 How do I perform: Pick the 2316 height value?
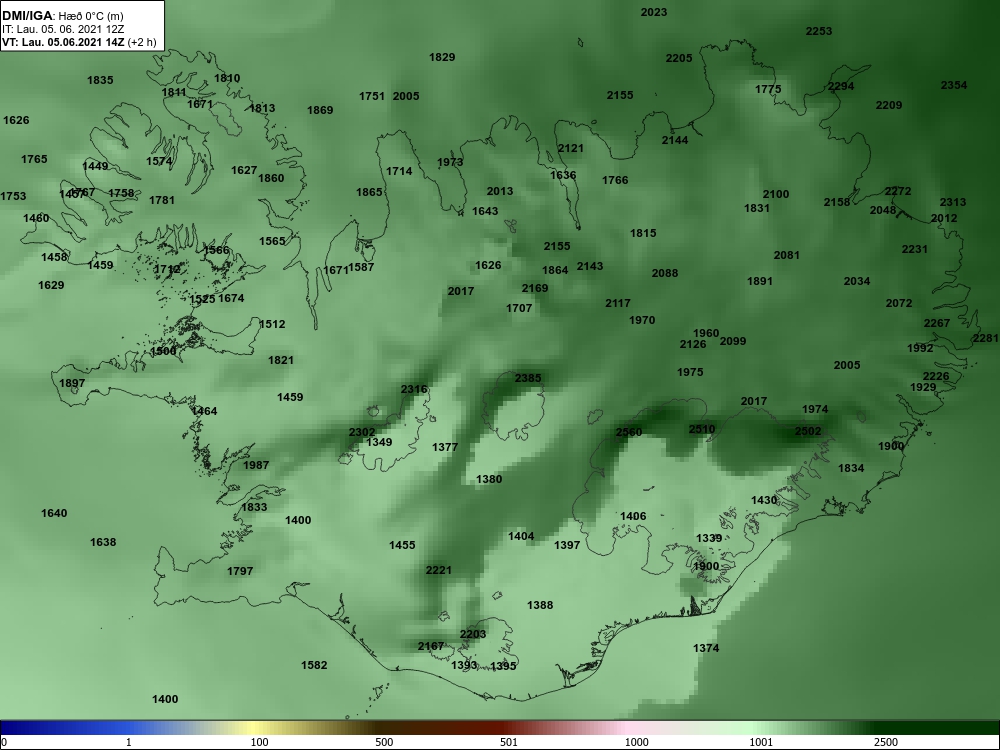(x=414, y=390)
